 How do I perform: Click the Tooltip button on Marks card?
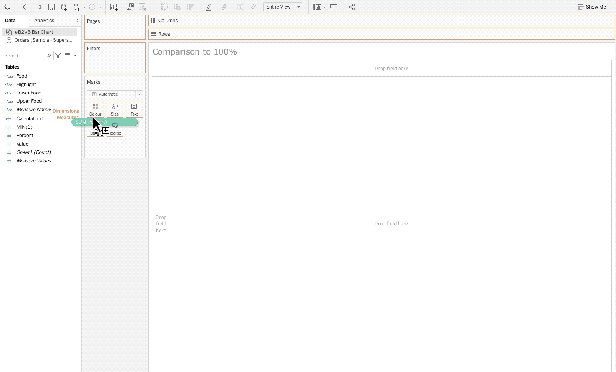[x=115, y=128]
